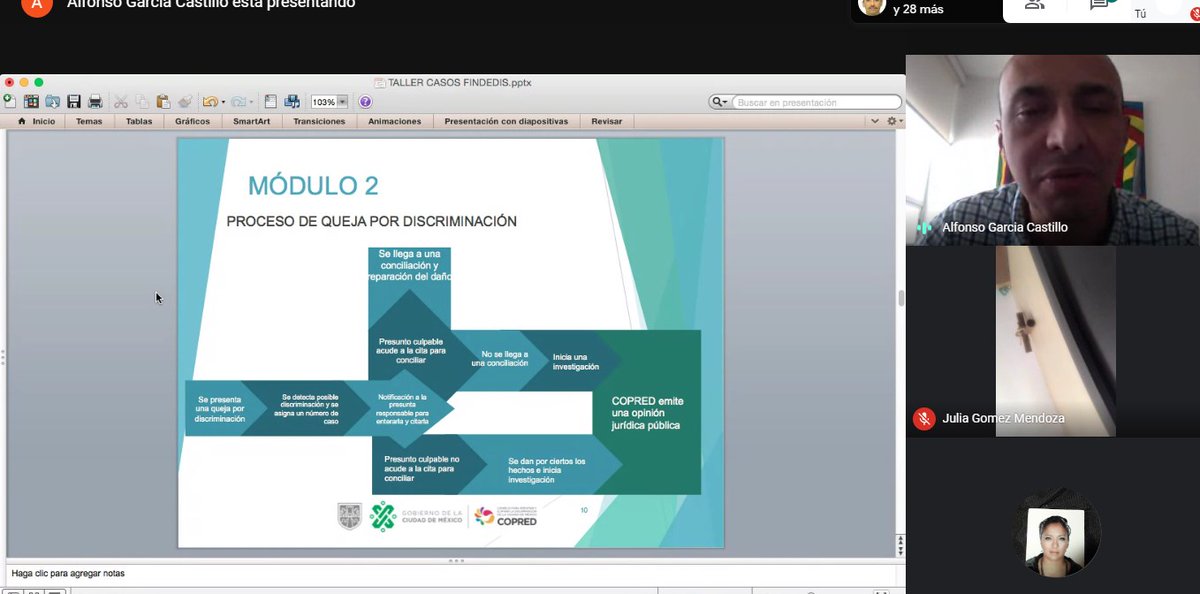
Task: Collapse the ribbon with the chevron
Action: point(875,120)
